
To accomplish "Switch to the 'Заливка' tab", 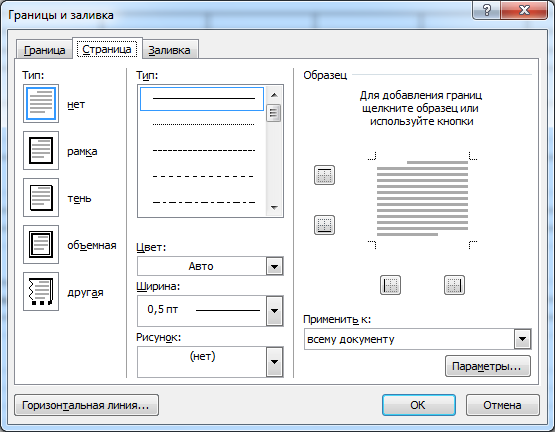I will pos(169,50).
